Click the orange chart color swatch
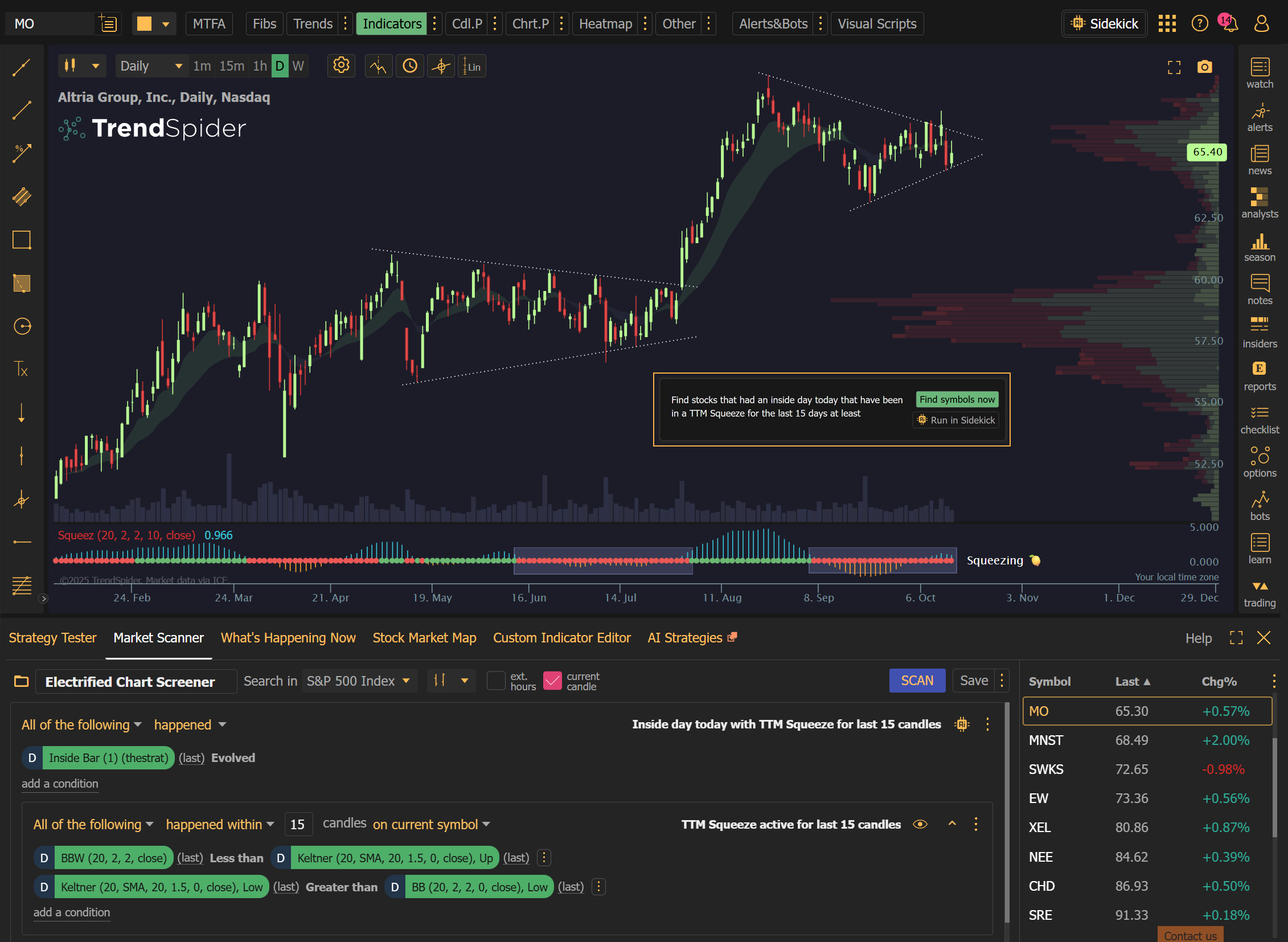Image resolution: width=1288 pixels, height=942 pixels. (x=144, y=24)
